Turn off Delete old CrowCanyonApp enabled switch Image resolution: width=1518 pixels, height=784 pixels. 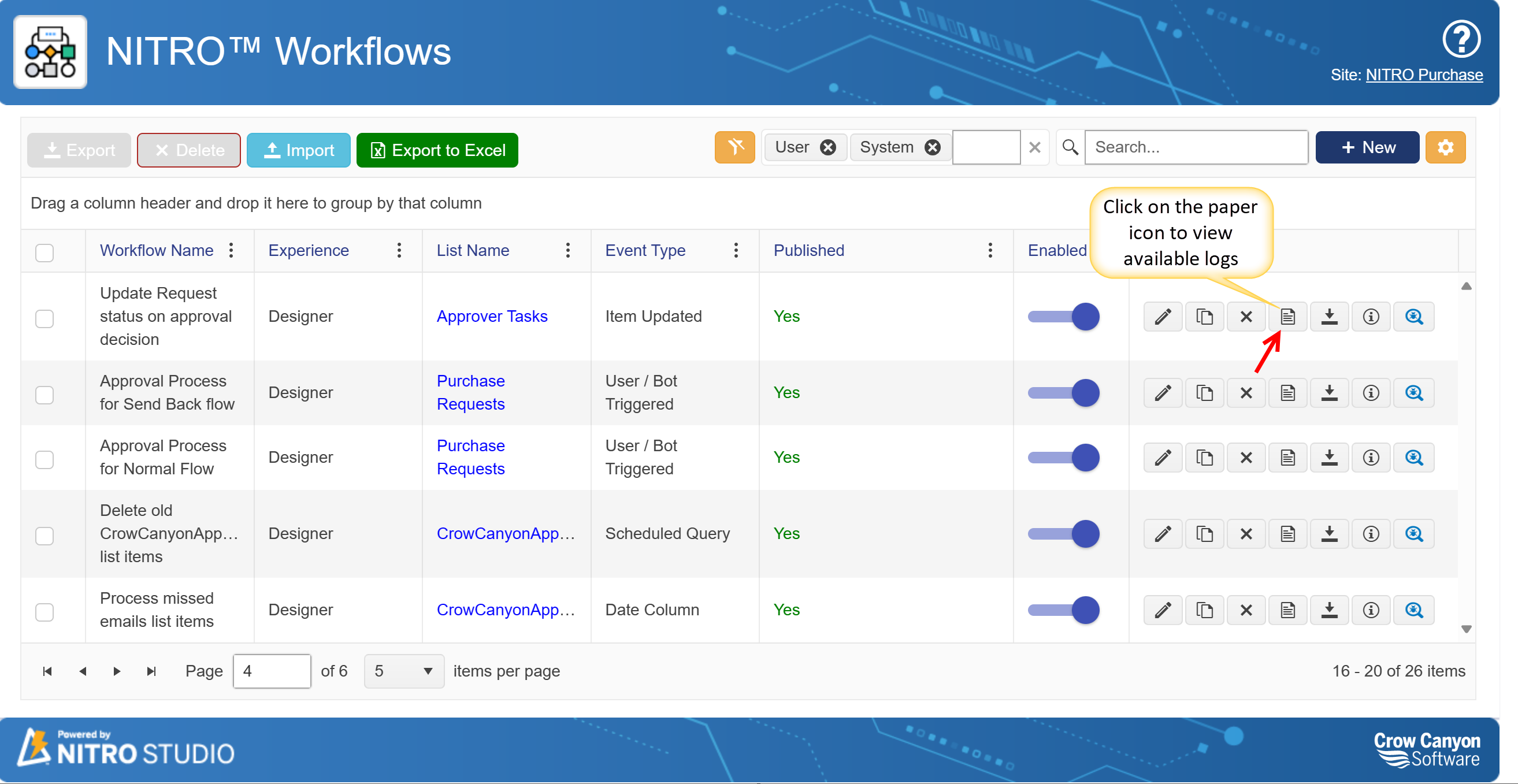click(1063, 534)
